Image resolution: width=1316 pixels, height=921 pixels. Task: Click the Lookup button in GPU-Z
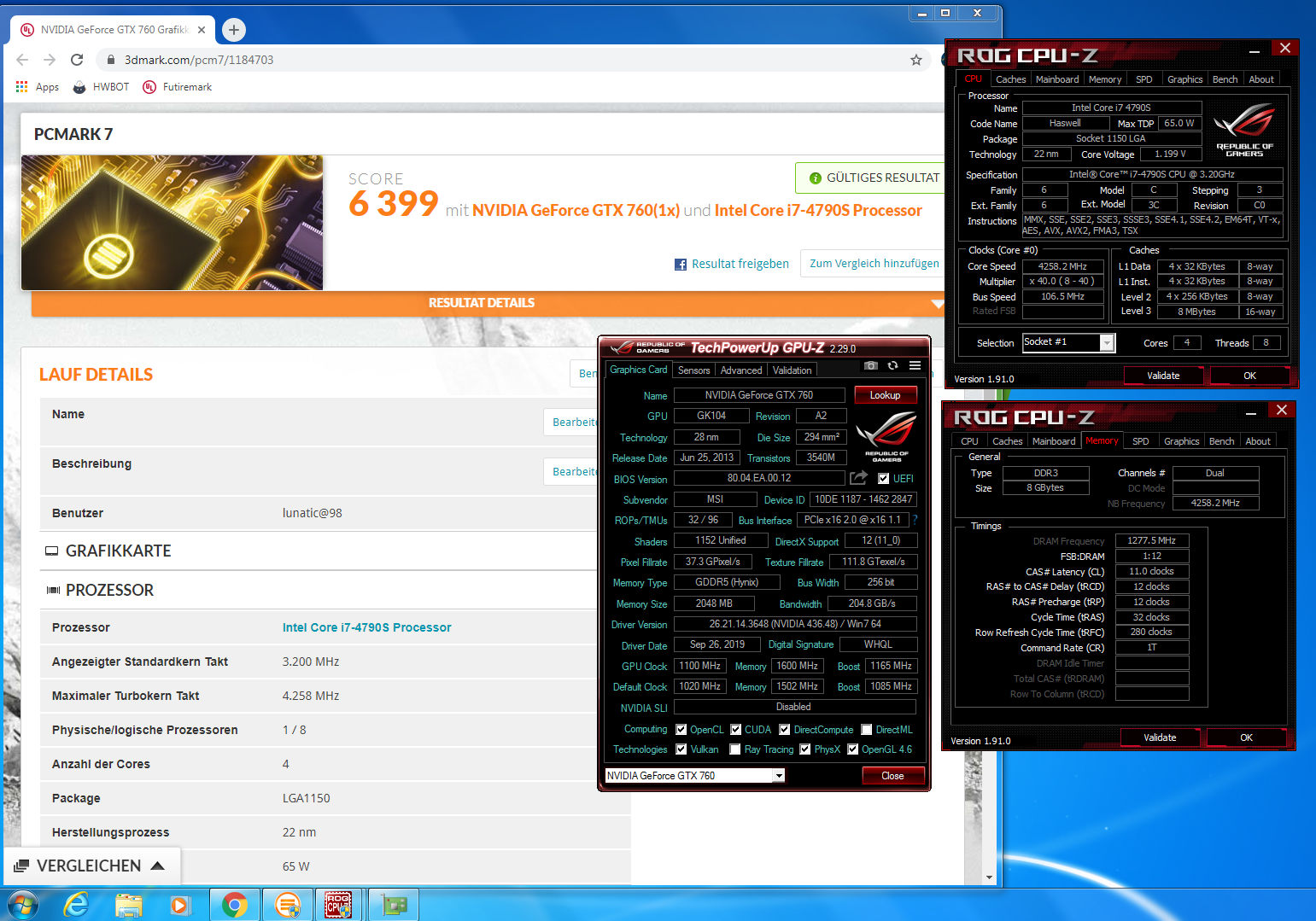[x=885, y=395]
